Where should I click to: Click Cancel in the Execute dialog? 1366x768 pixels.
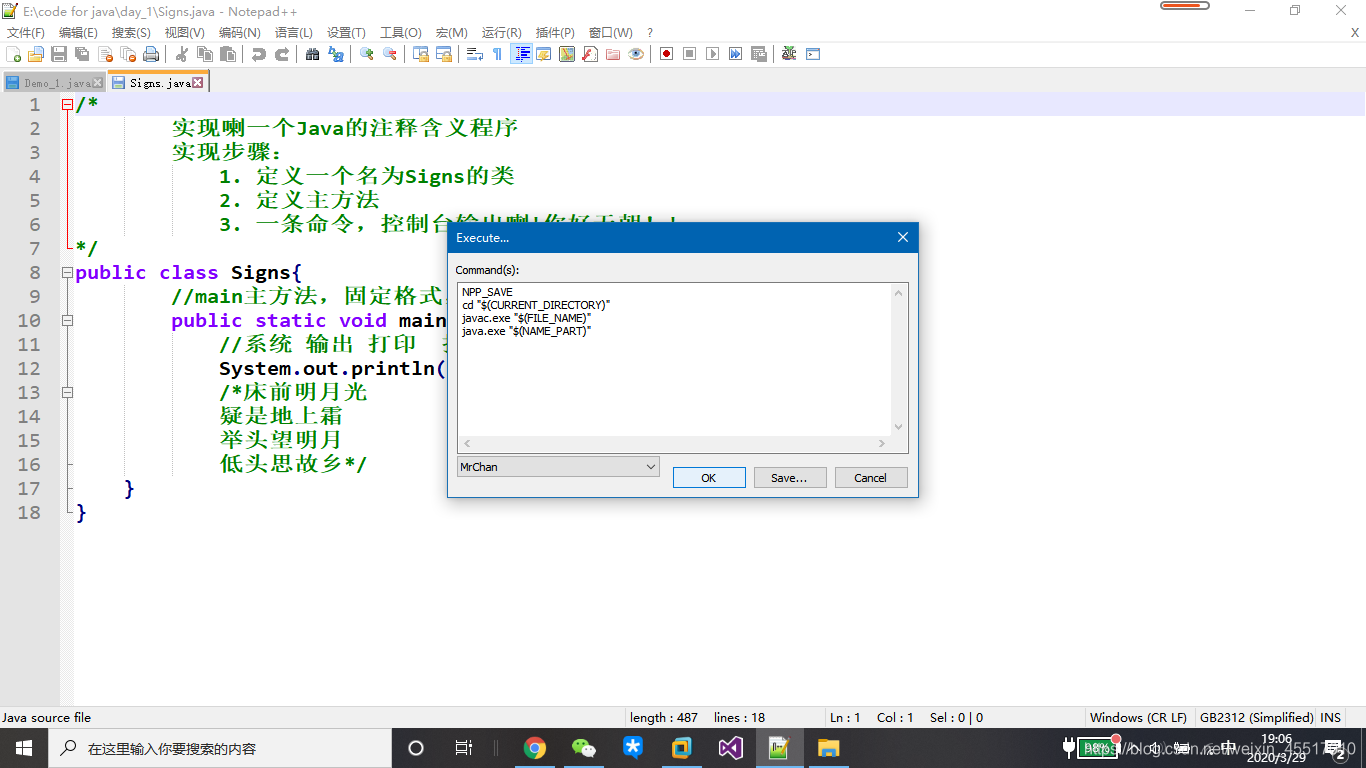870,478
